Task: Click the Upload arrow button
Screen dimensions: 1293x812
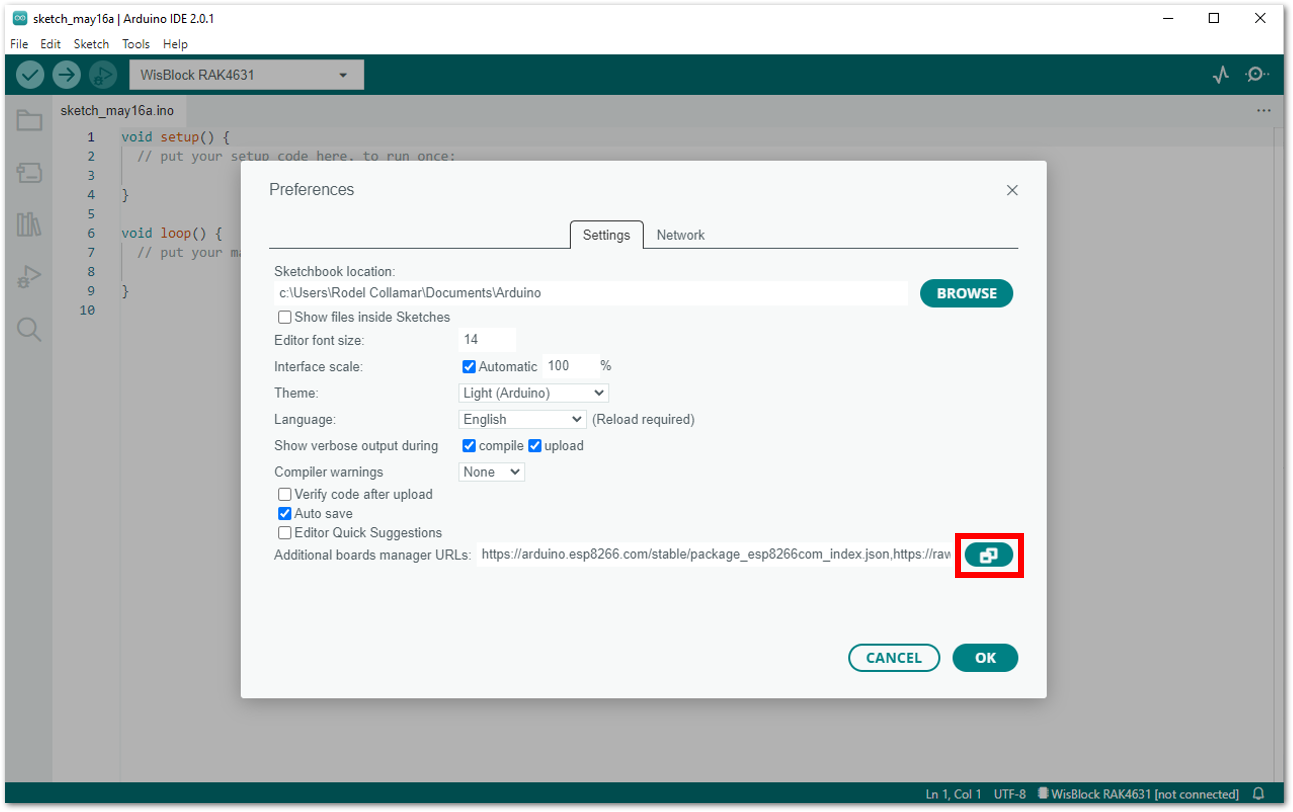Action: tap(67, 75)
